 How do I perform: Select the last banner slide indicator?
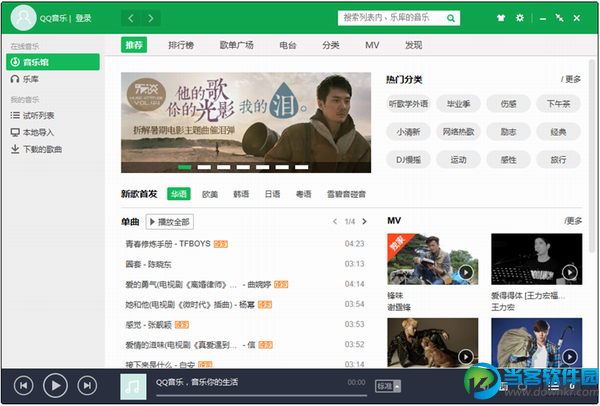click(302, 167)
